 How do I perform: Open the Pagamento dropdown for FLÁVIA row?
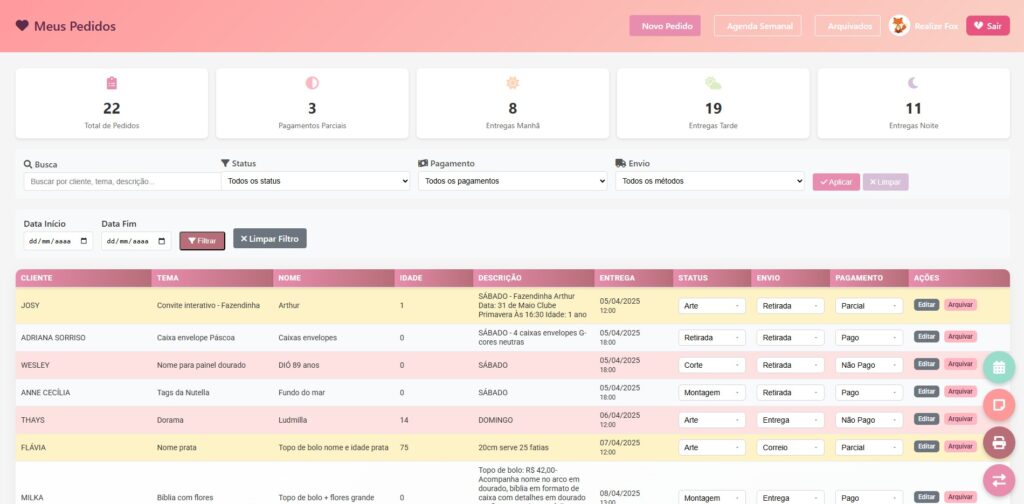[x=869, y=447]
